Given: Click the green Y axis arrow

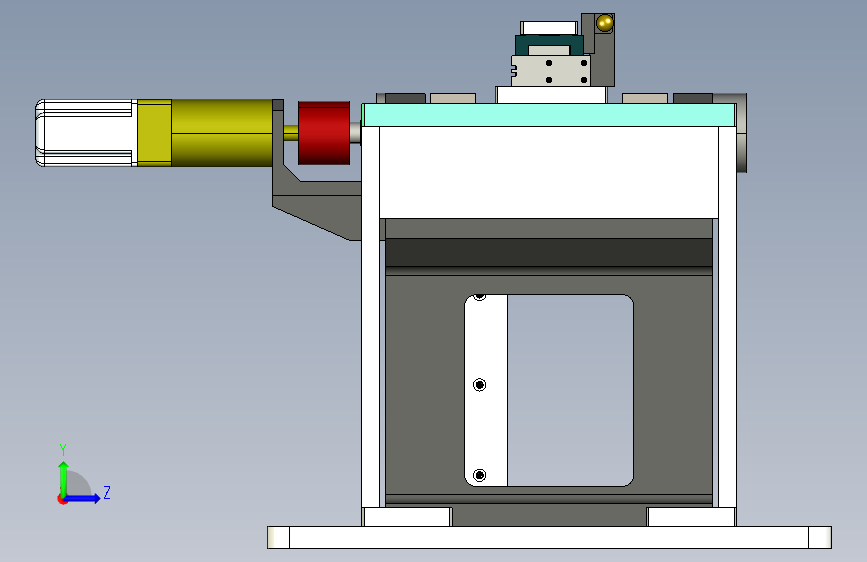Looking at the screenshot, I should (x=64, y=478).
